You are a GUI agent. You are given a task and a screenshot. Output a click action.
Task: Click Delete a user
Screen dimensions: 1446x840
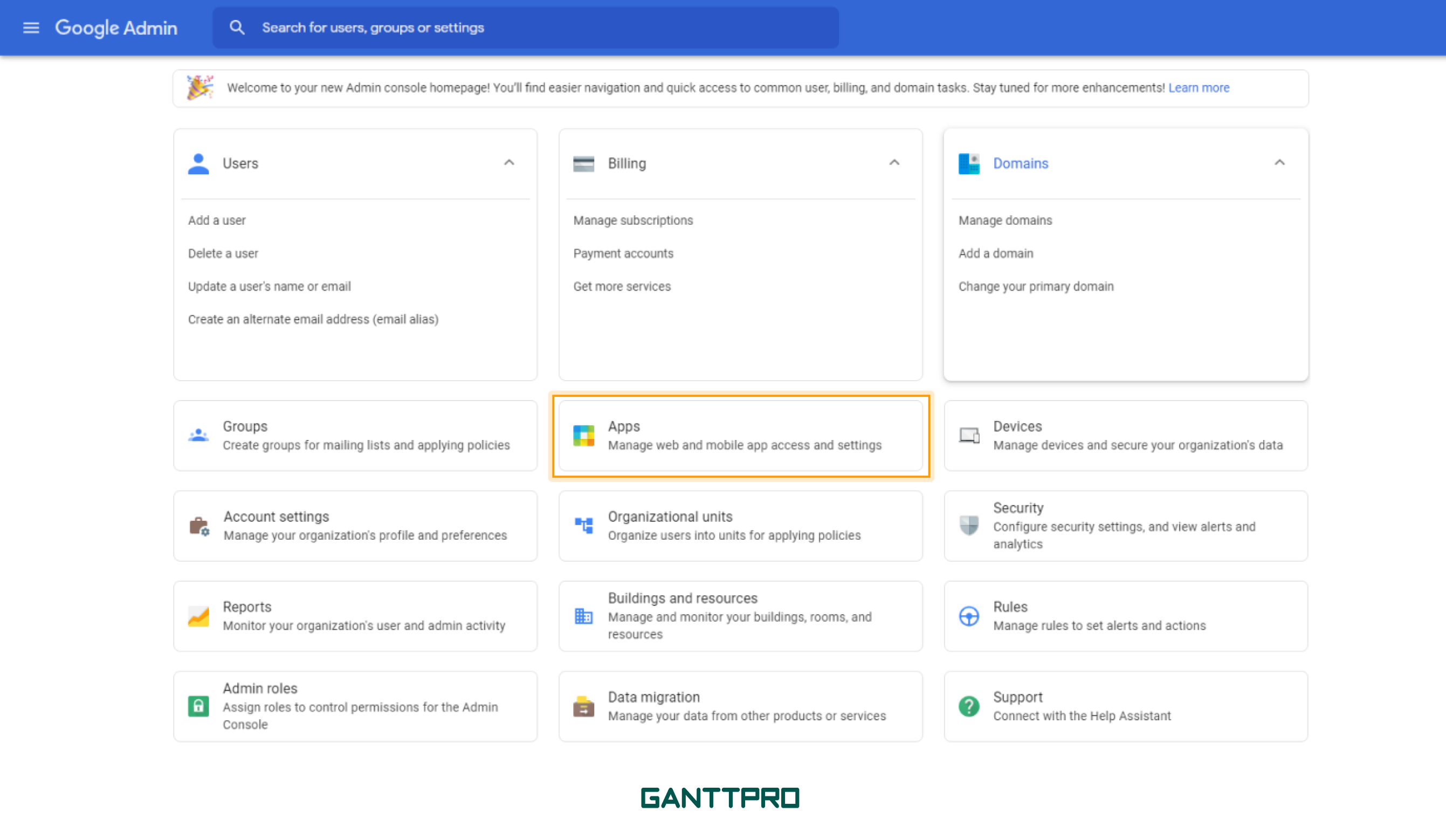223,253
